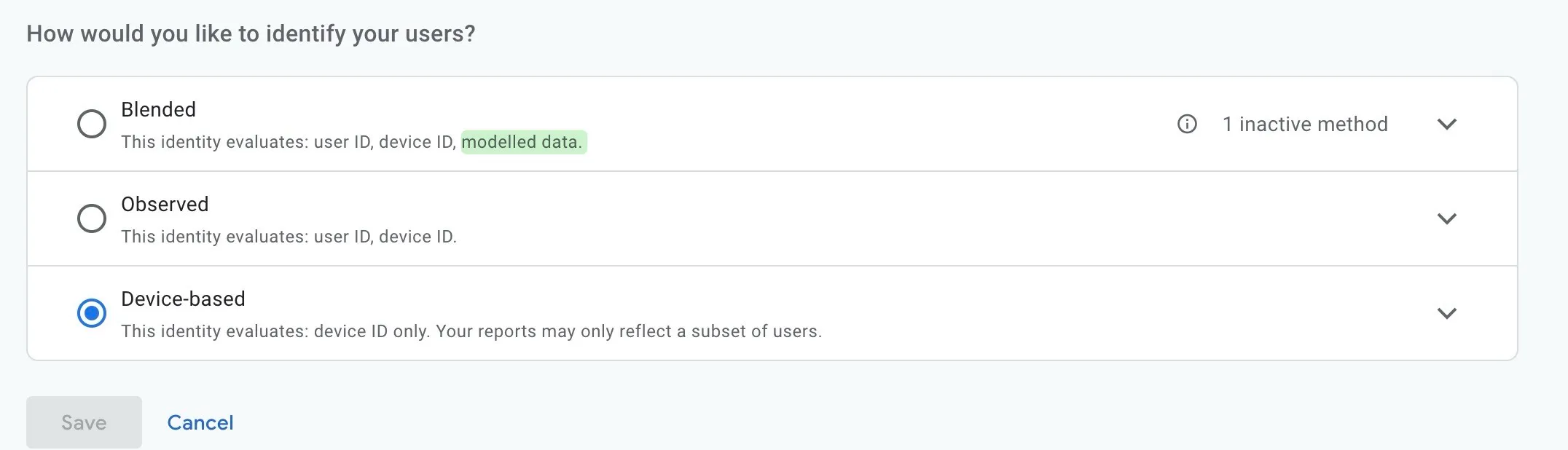
Task: Click the Blended option label
Action: (158, 110)
